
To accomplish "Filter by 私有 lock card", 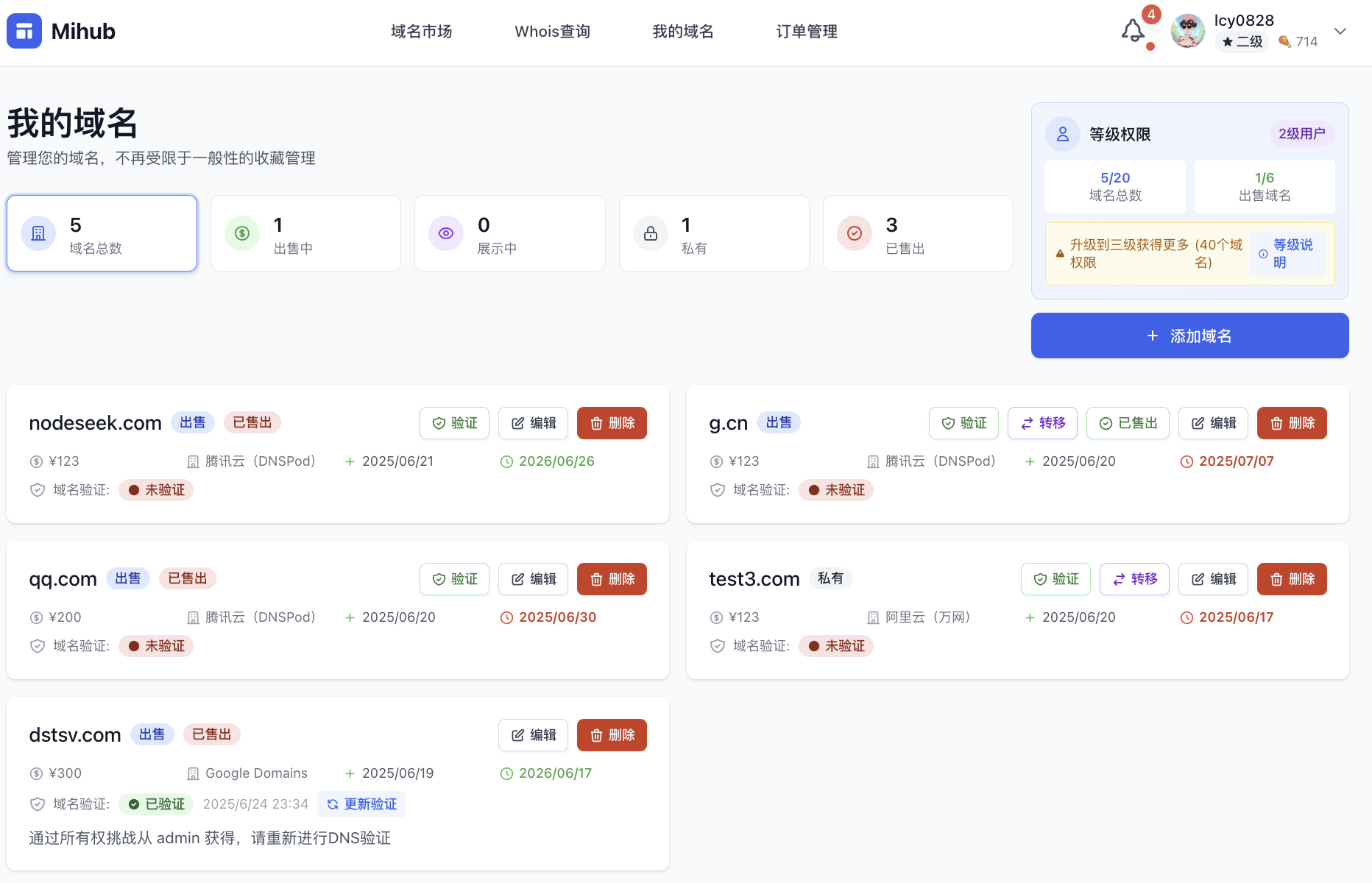I will [713, 233].
